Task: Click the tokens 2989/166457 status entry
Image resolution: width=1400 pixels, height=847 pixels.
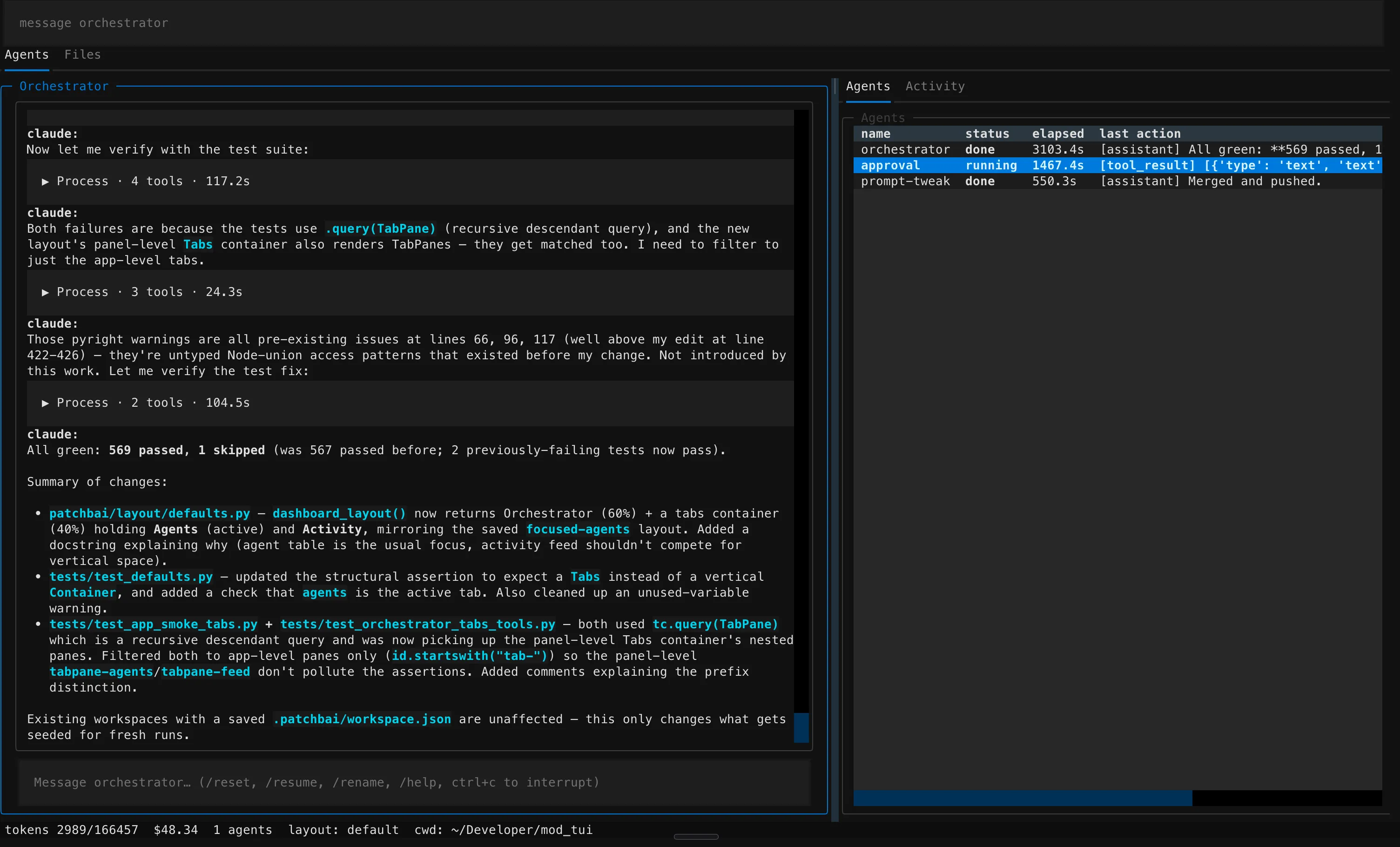Action: click(72, 830)
